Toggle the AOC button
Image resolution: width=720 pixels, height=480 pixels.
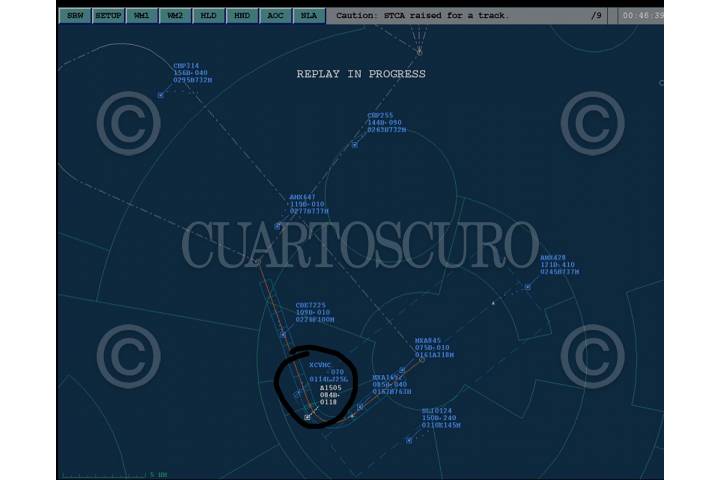(x=275, y=16)
